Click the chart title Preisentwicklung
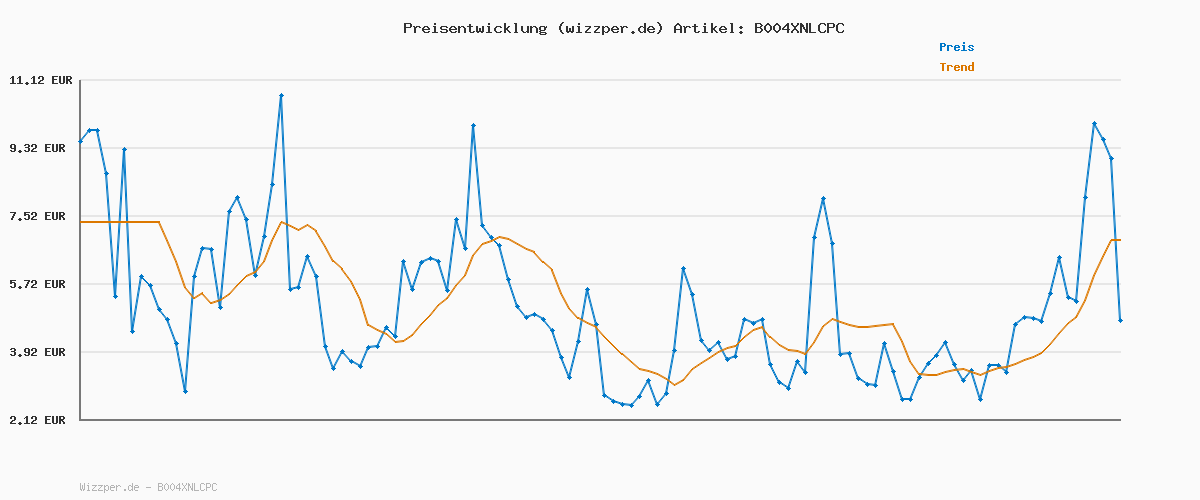 pos(474,28)
